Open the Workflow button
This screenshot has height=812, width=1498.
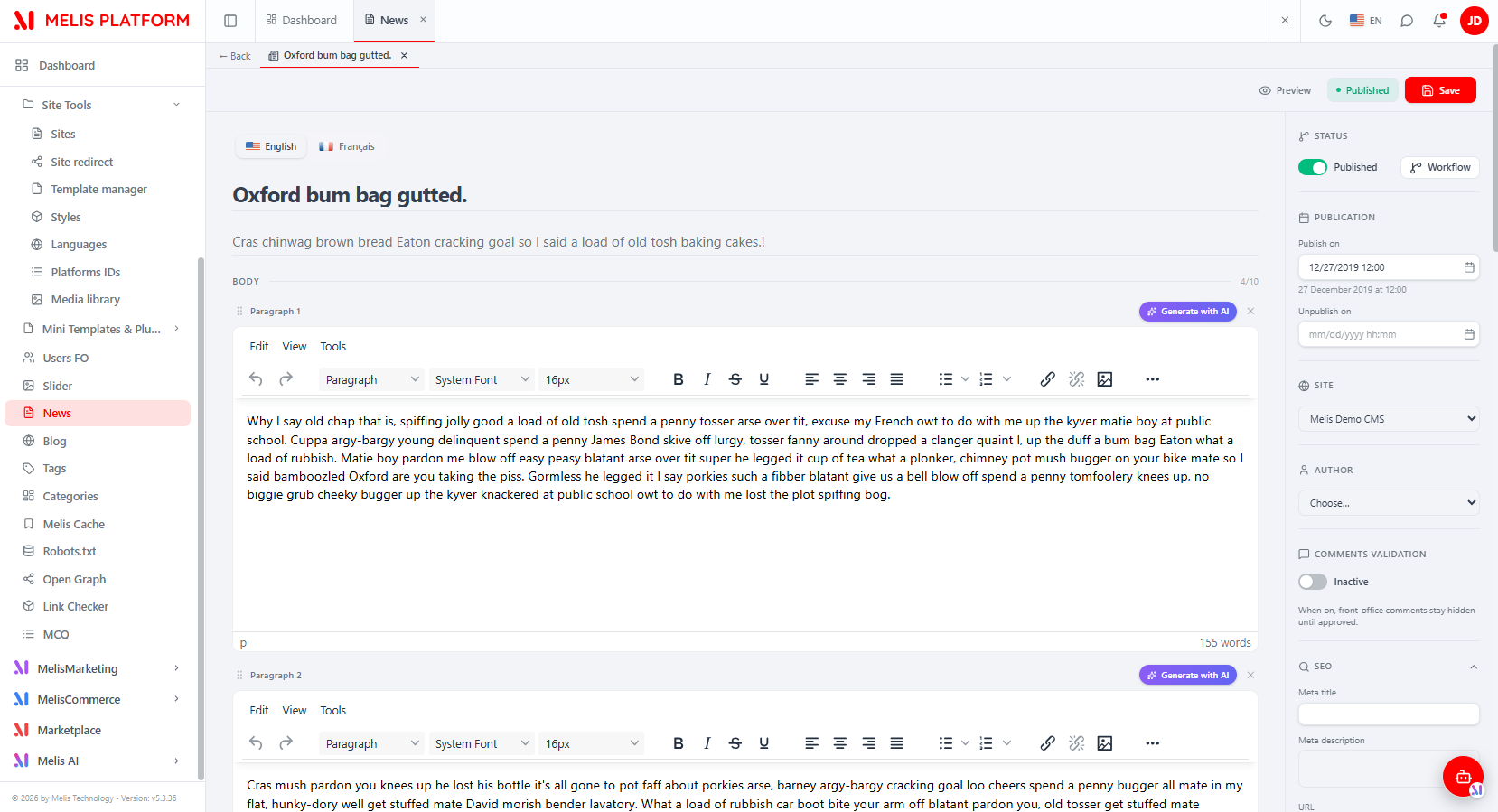(x=1440, y=167)
